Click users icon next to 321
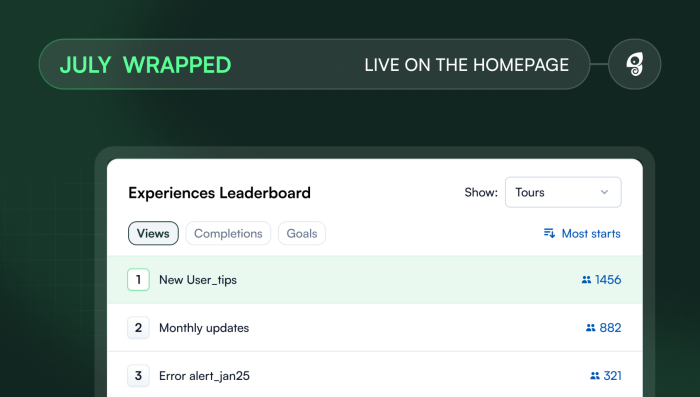 click(x=595, y=376)
